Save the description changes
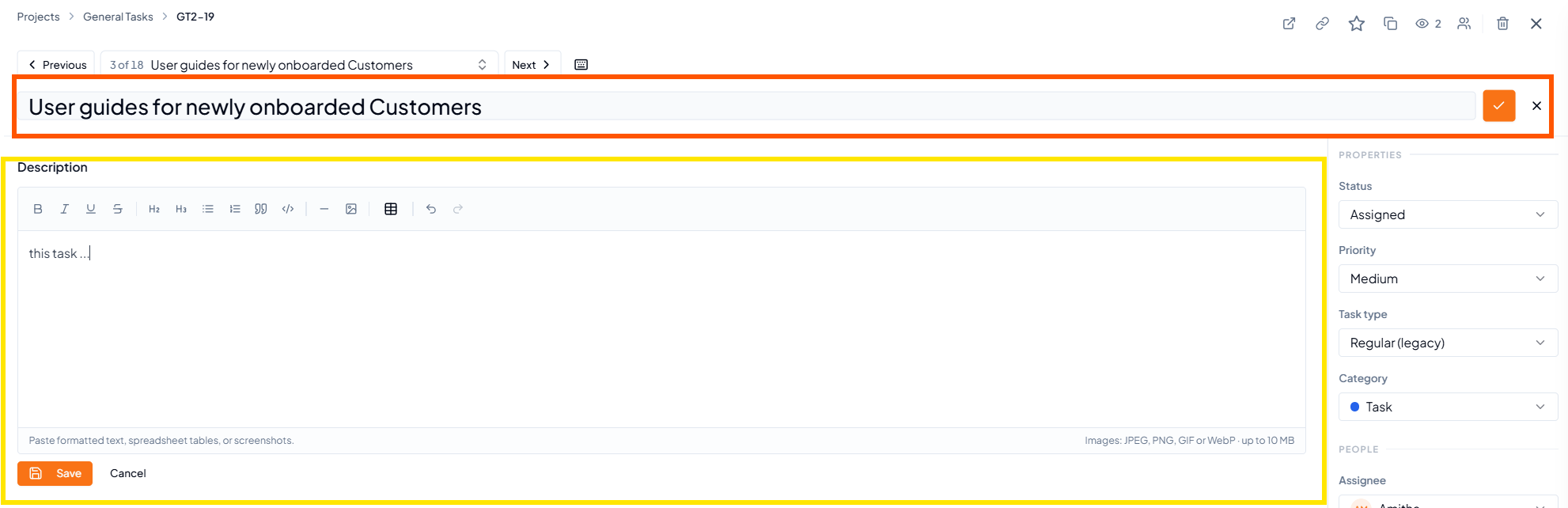 [x=55, y=473]
